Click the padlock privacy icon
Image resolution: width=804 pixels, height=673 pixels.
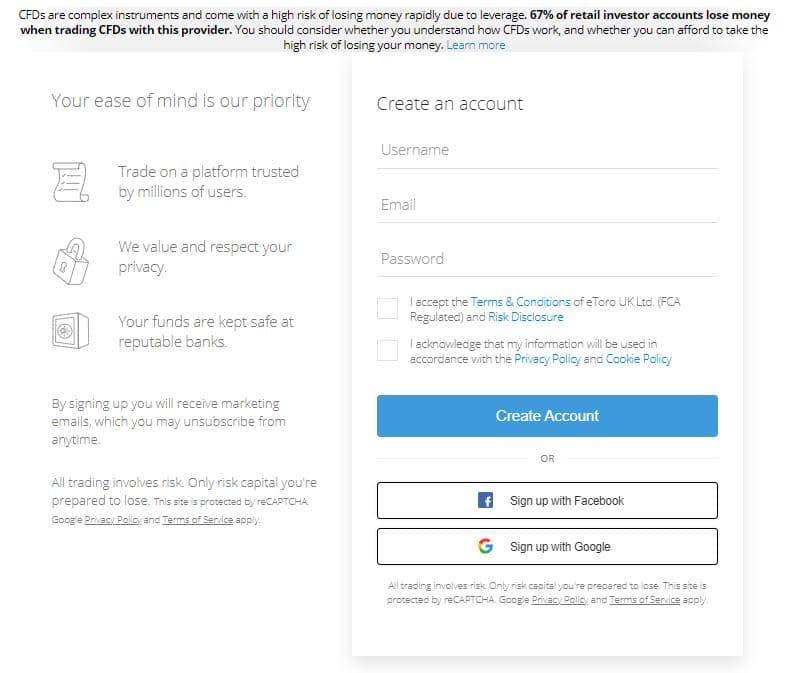point(70,258)
